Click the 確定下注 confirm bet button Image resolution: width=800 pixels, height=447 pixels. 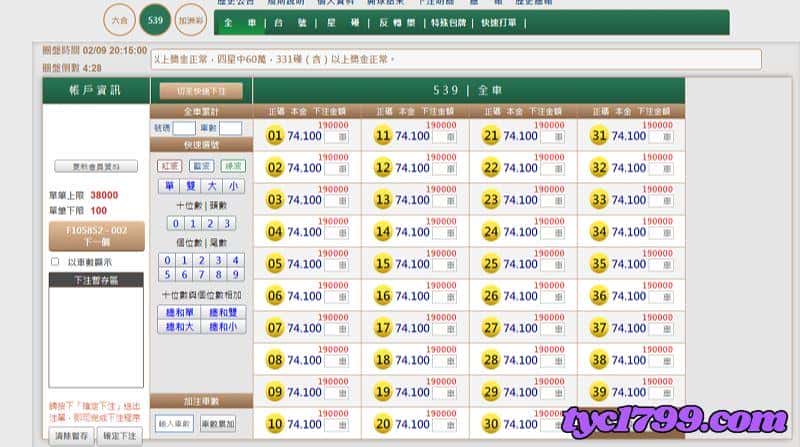pyautogui.click(x=119, y=436)
